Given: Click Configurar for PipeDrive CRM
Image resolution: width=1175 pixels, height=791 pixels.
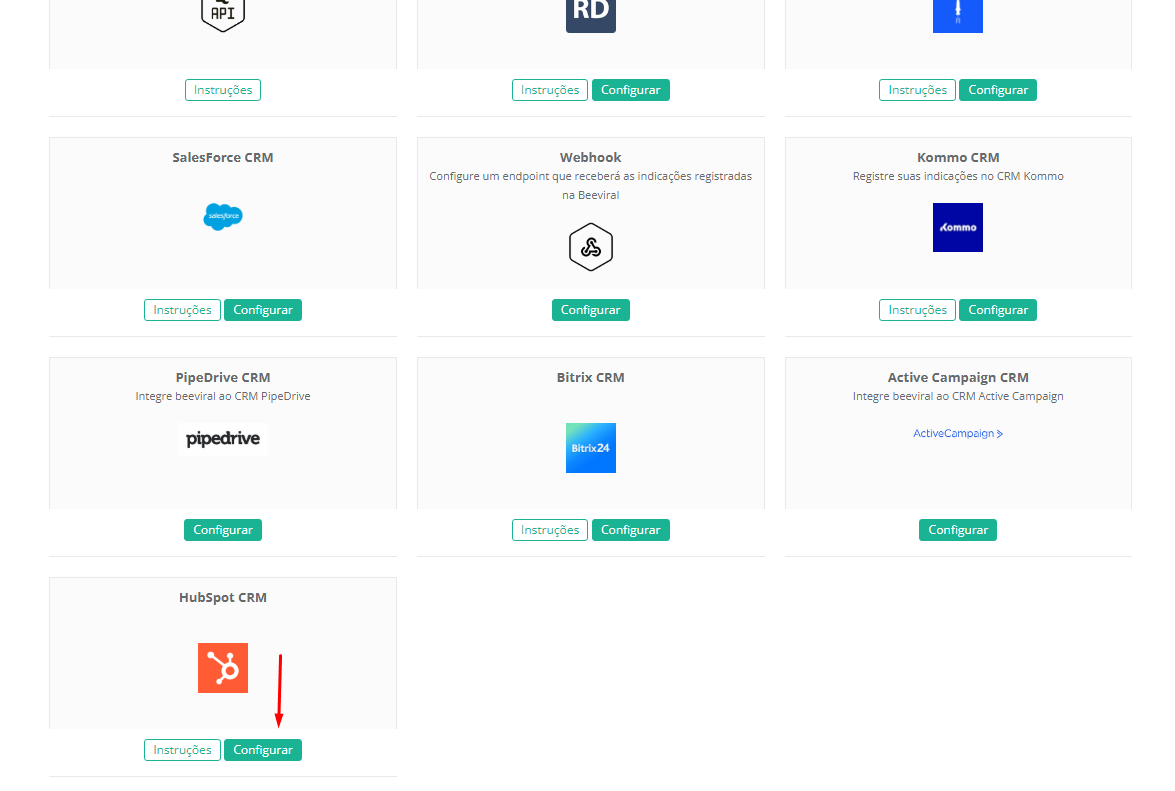Looking at the screenshot, I should [223, 530].
